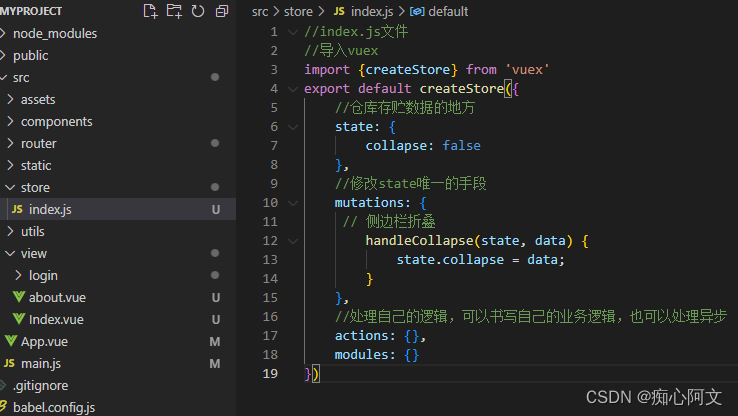Click the store breadcrumb segment
The width and height of the screenshot is (738, 416).
click(299, 11)
